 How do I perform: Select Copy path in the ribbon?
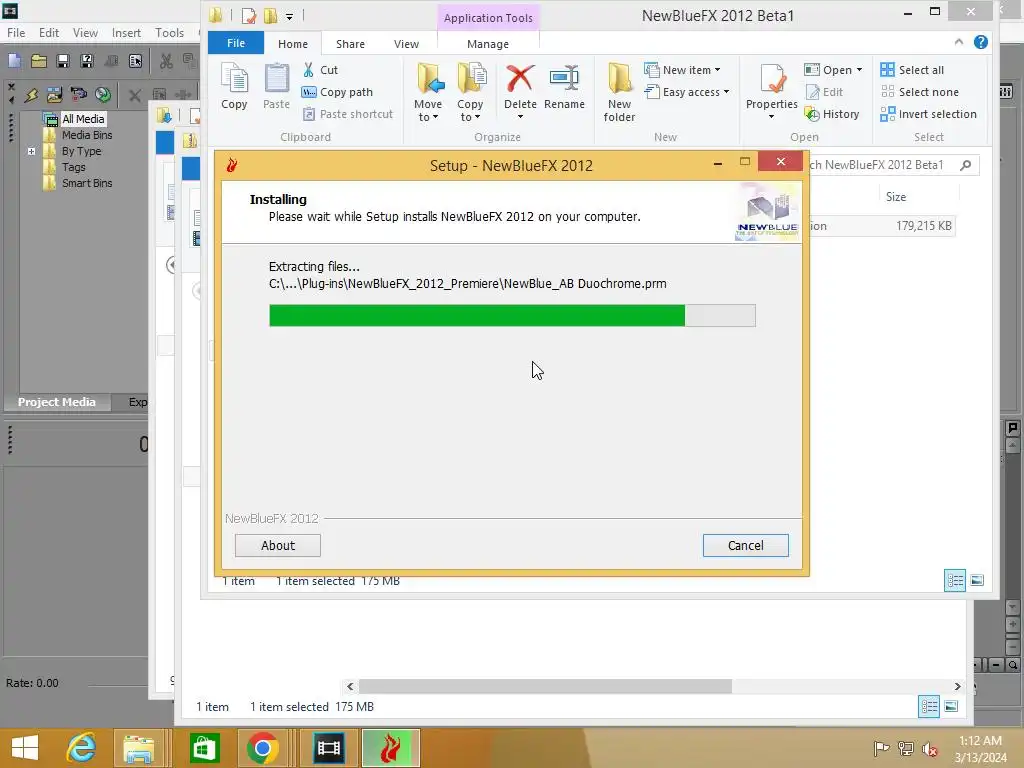coord(337,92)
